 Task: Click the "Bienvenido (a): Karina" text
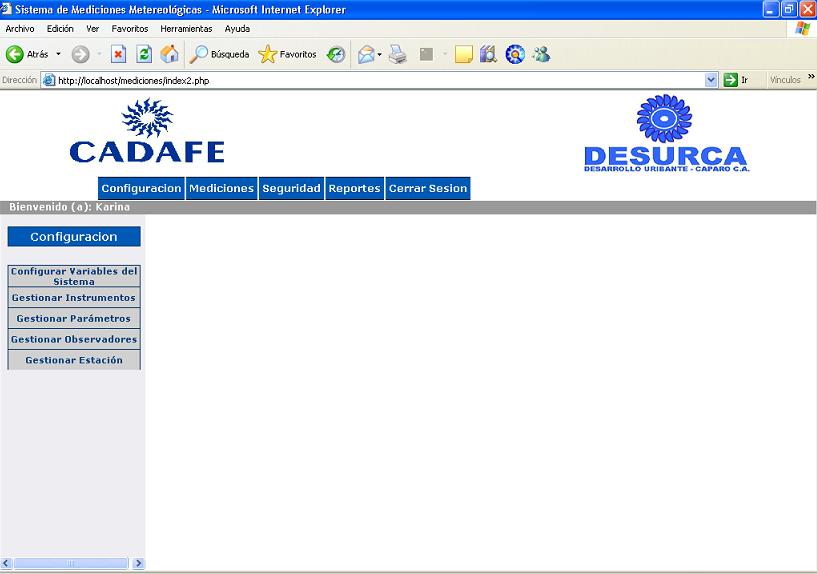tap(69, 207)
